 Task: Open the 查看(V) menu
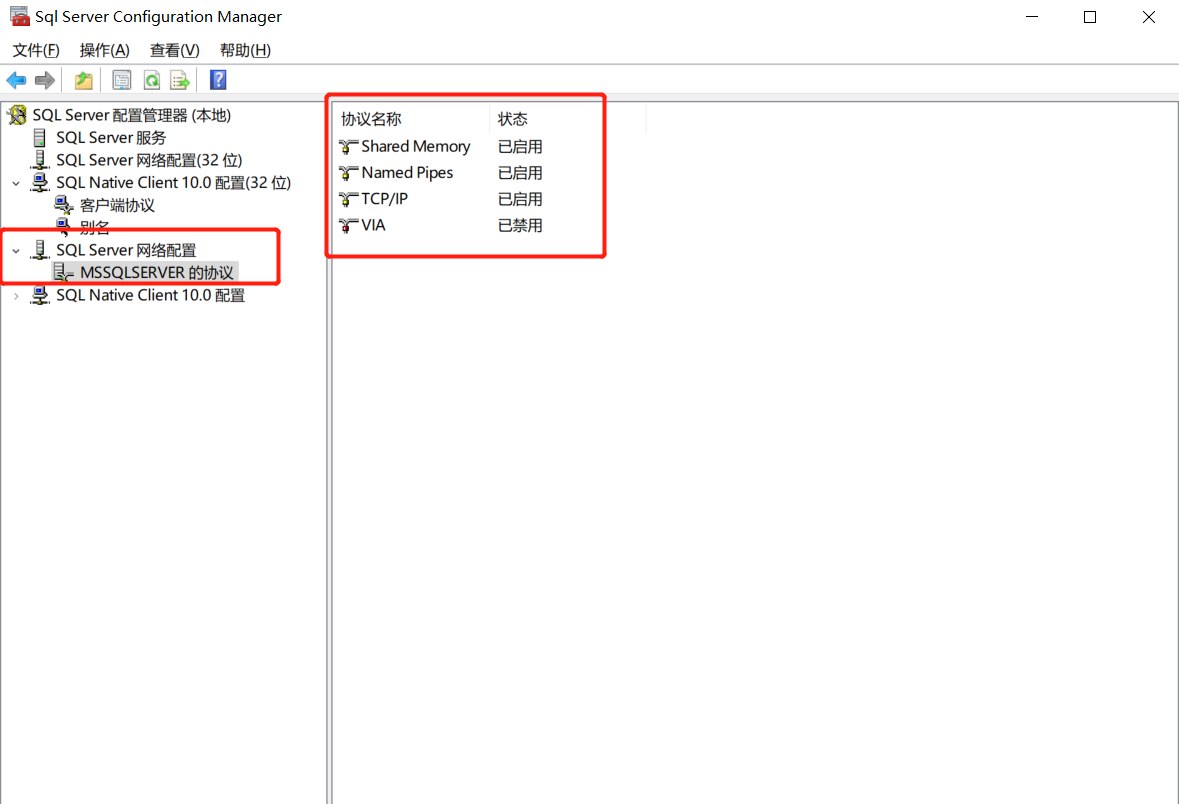[x=174, y=50]
